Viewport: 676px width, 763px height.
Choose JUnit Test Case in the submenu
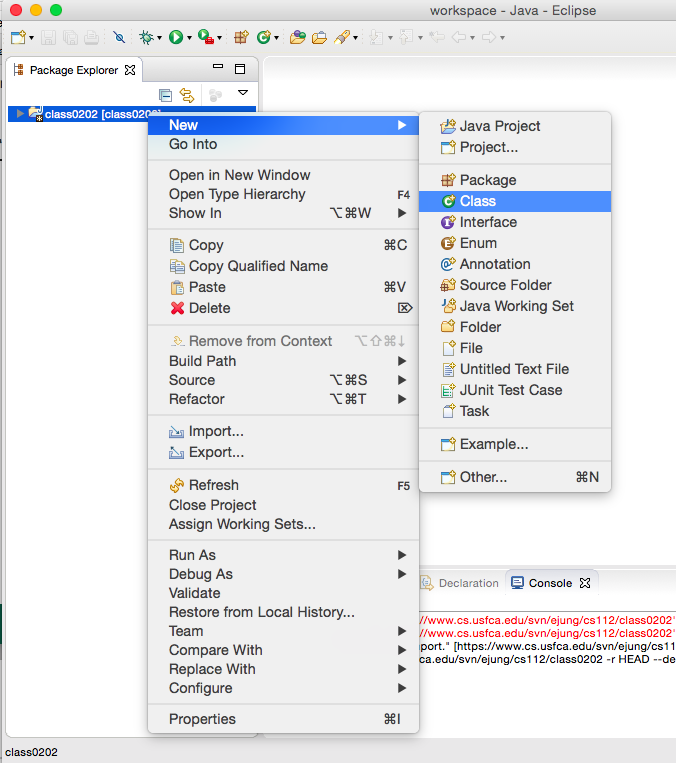pyautogui.click(x=515, y=390)
